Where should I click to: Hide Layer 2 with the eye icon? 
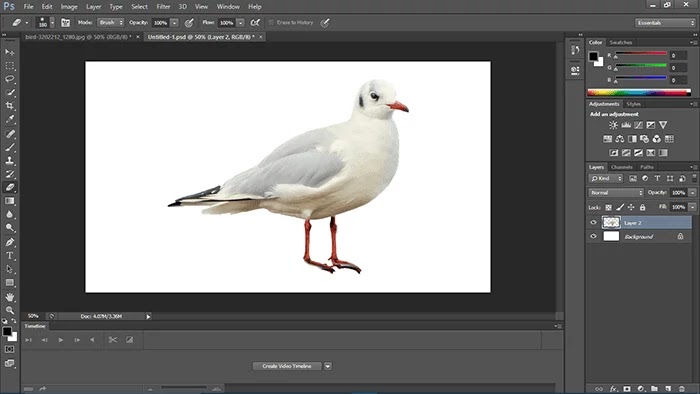point(593,222)
